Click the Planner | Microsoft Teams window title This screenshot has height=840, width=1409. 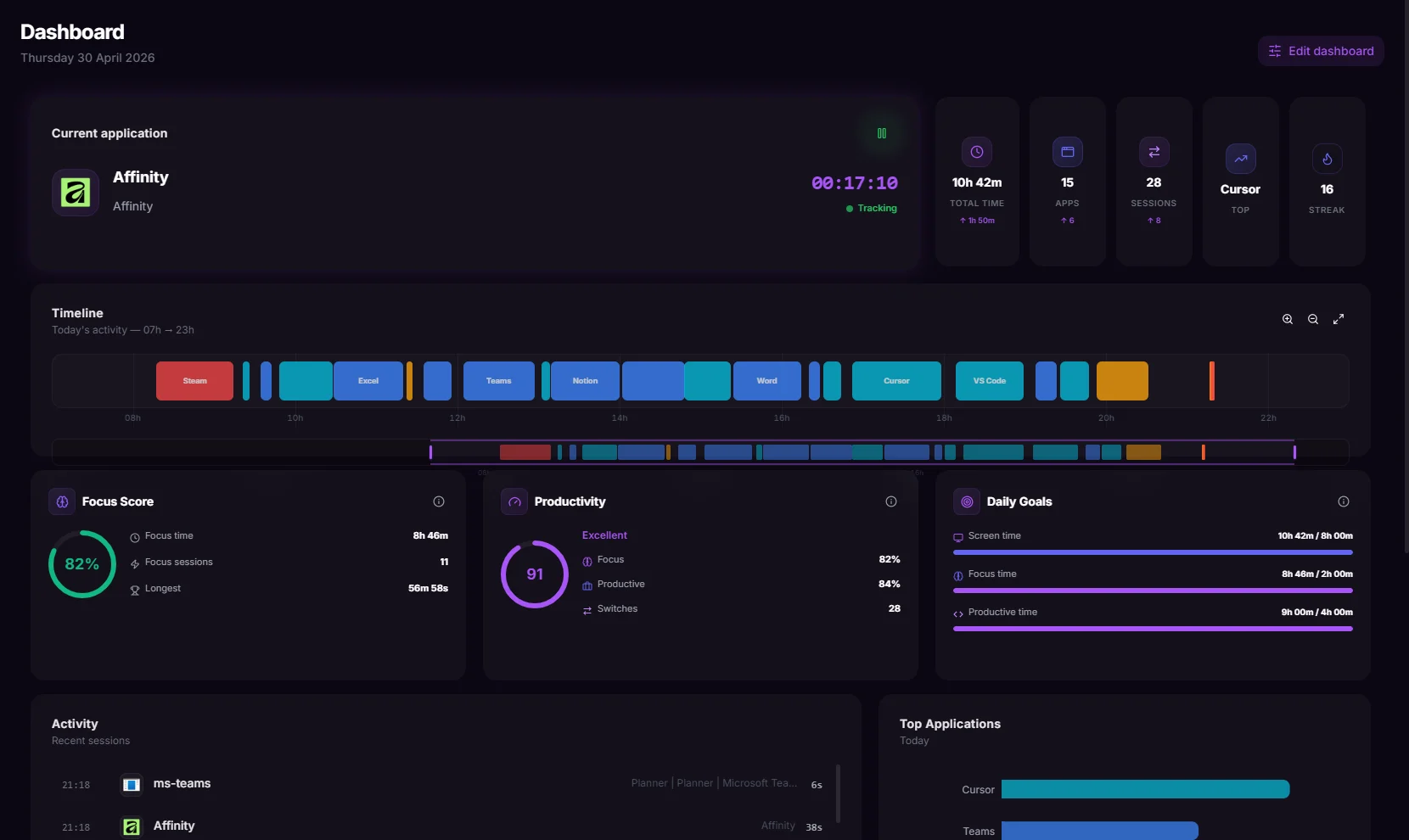coord(714,783)
